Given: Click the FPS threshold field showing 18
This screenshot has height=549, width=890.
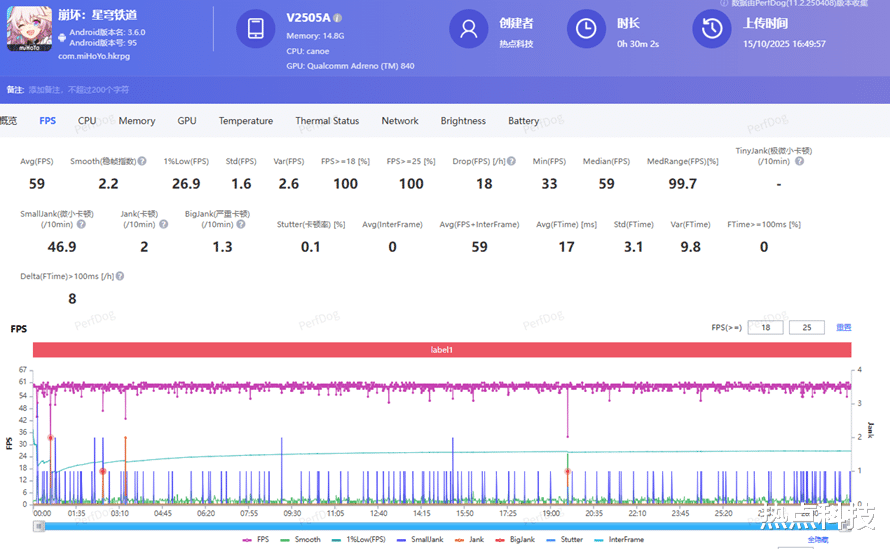Looking at the screenshot, I should [x=765, y=327].
